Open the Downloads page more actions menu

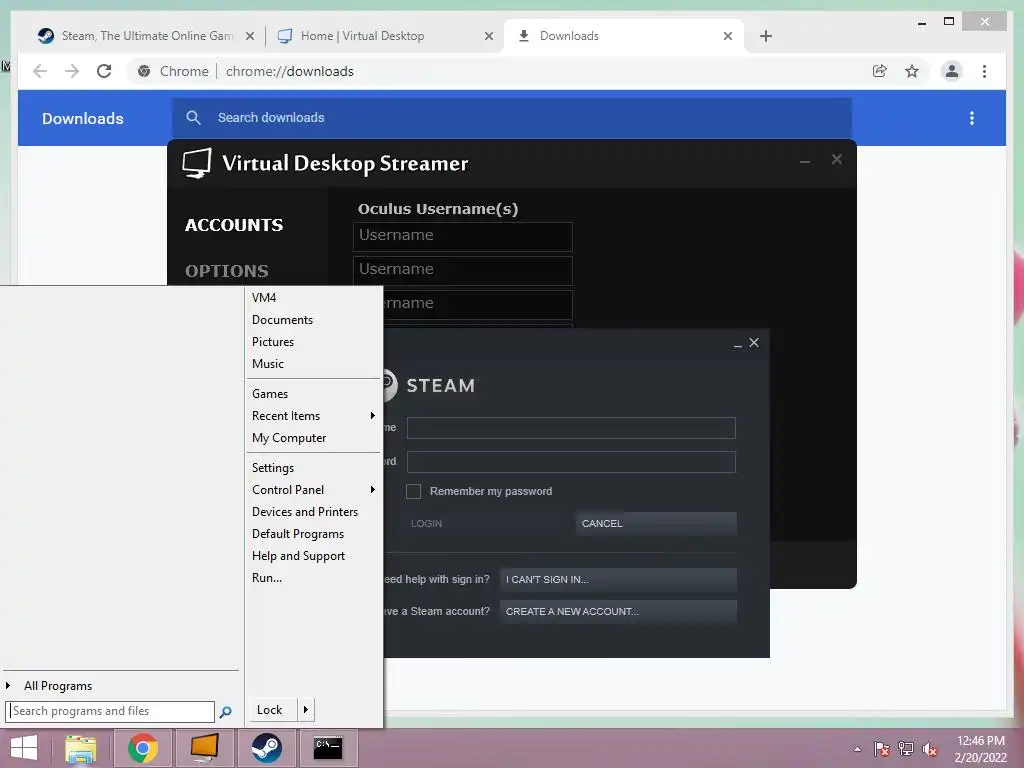pyautogui.click(x=972, y=118)
